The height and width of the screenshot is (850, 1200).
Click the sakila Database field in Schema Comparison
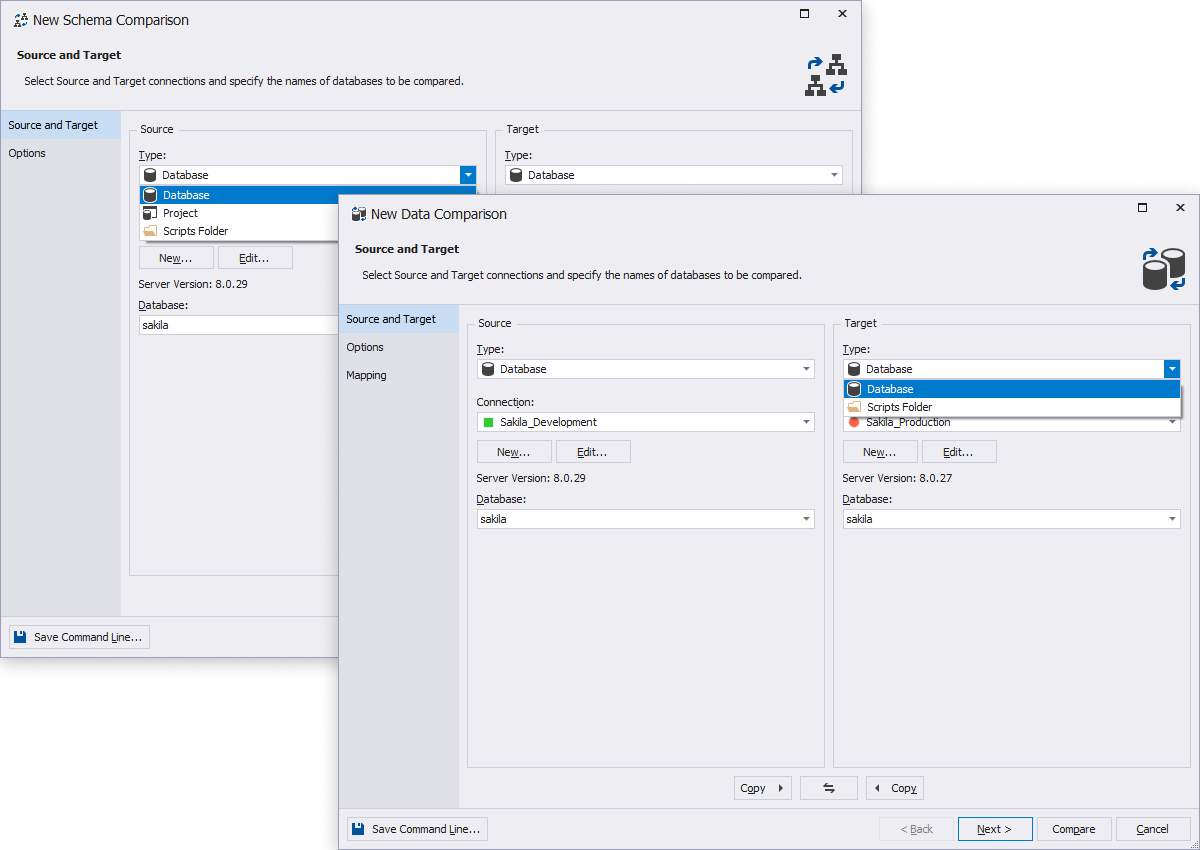[x=238, y=325]
